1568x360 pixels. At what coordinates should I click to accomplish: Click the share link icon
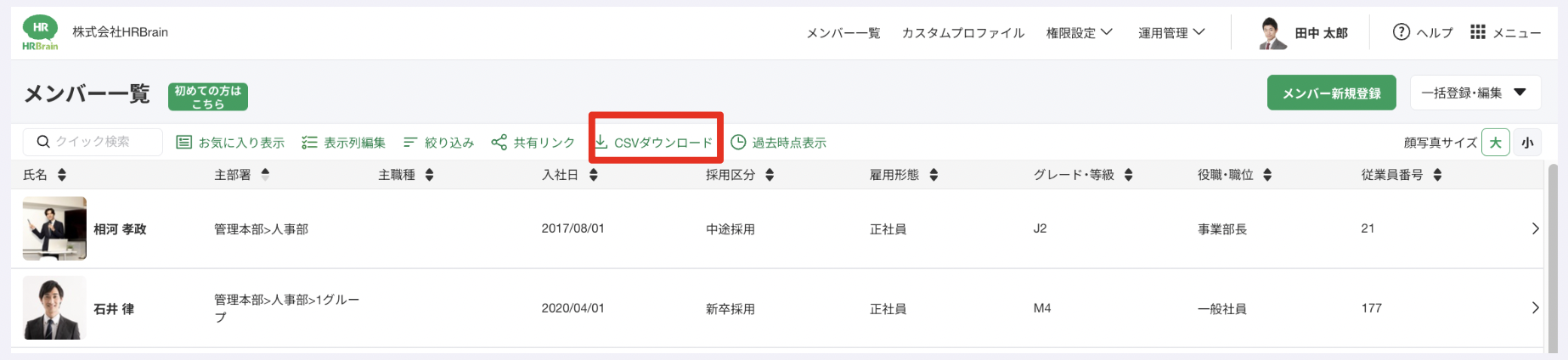pos(499,142)
